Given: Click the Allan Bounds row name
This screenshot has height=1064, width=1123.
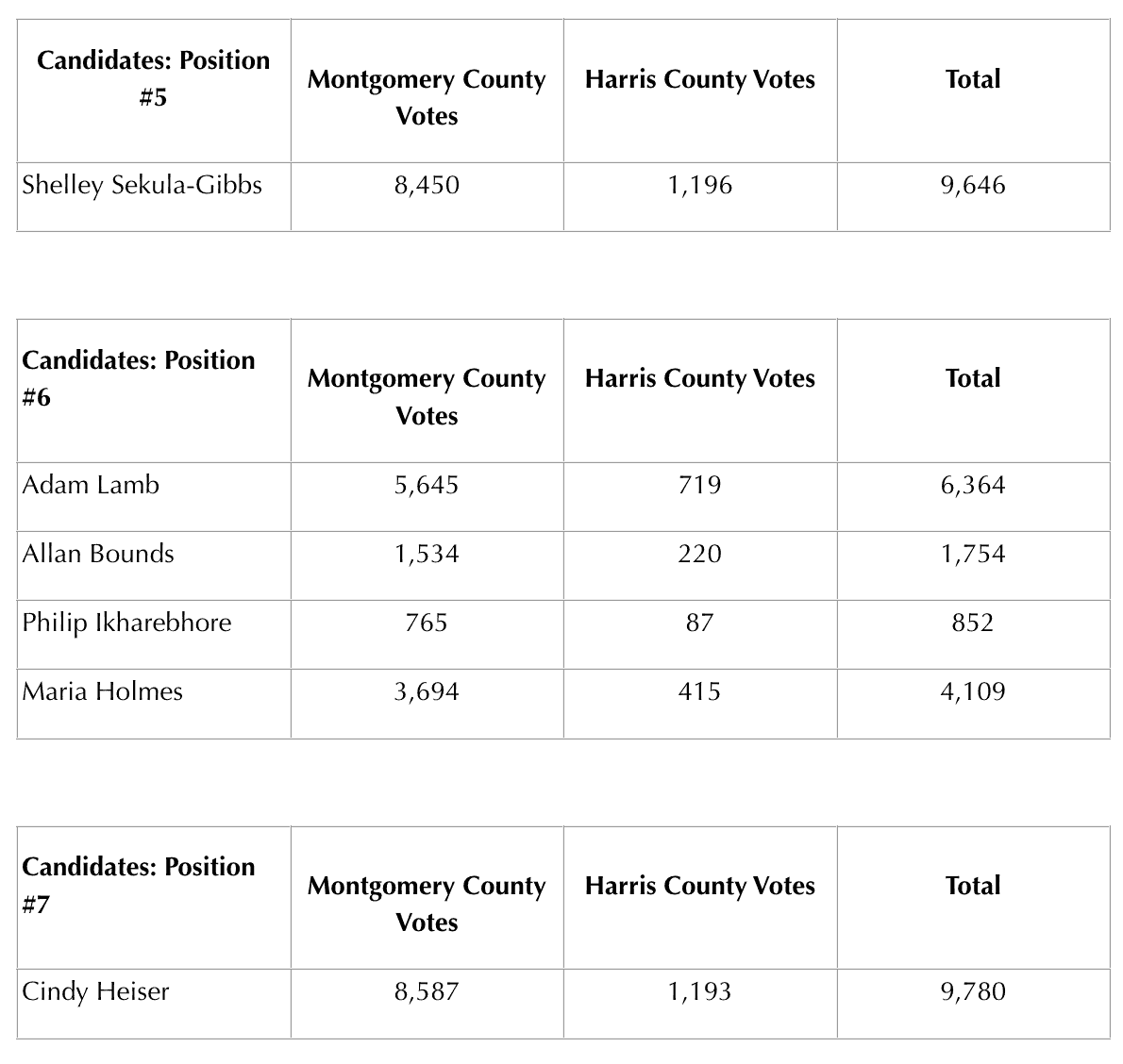Looking at the screenshot, I should pyautogui.click(x=98, y=554).
